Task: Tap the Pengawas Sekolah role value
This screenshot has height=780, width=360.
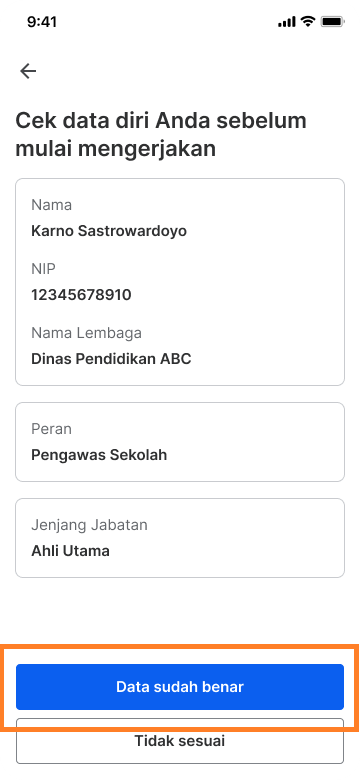Action: [x=99, y=455]
